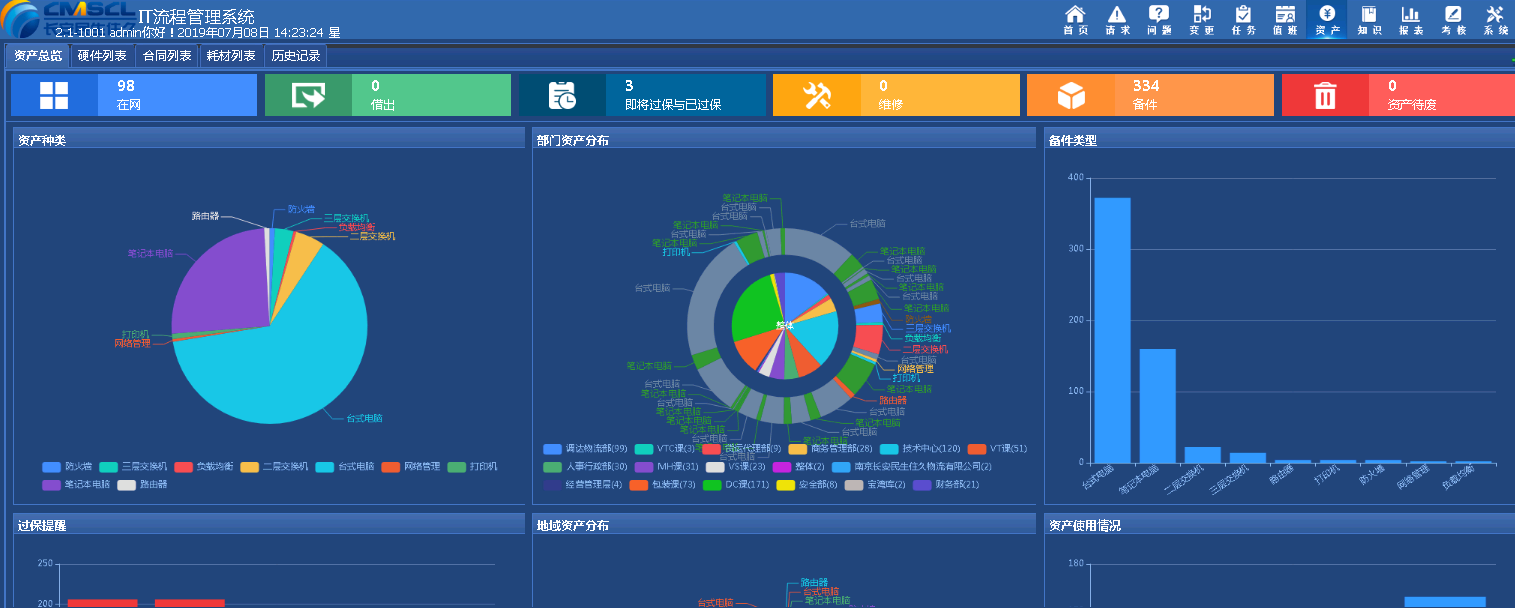Click the DC课(171) green legend swatch

pyautogui.click(x=712, y=485)
